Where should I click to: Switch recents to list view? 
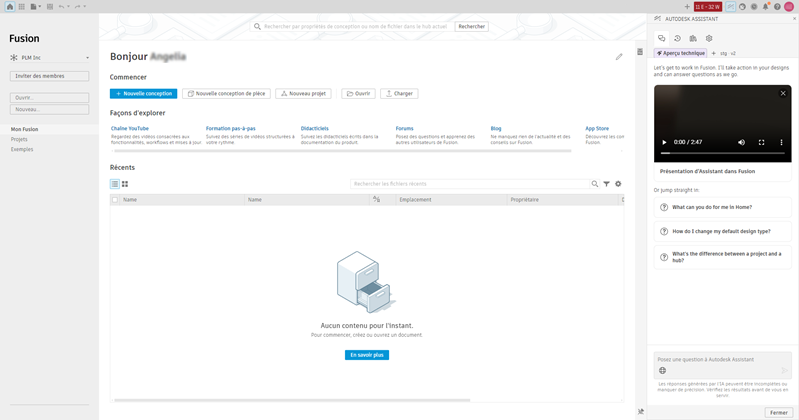[x=115, y=184]
